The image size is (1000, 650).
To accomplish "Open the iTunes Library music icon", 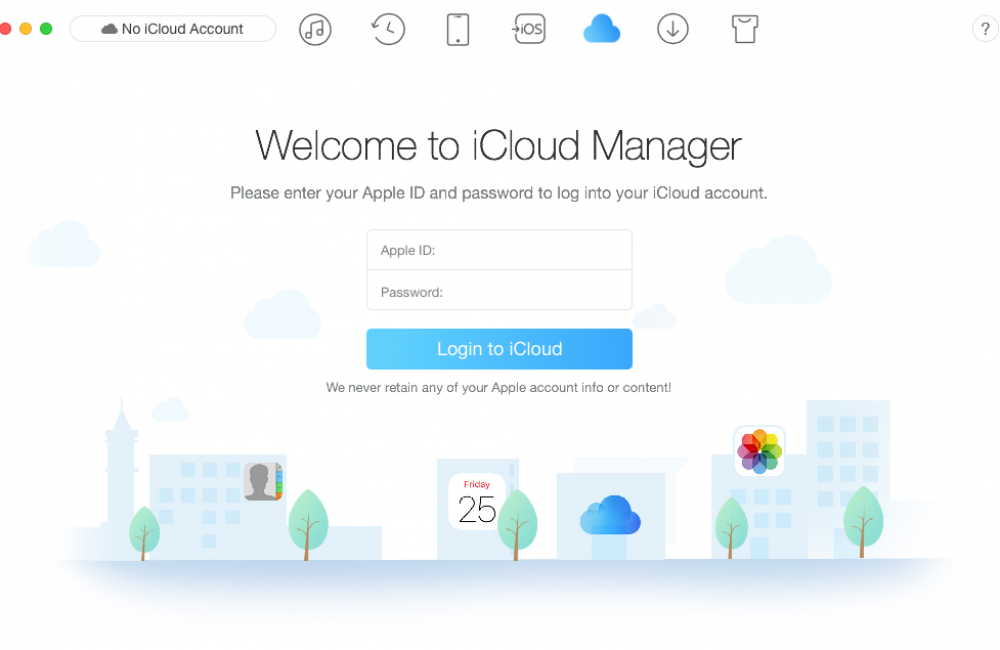I will [x=315, y=29].
